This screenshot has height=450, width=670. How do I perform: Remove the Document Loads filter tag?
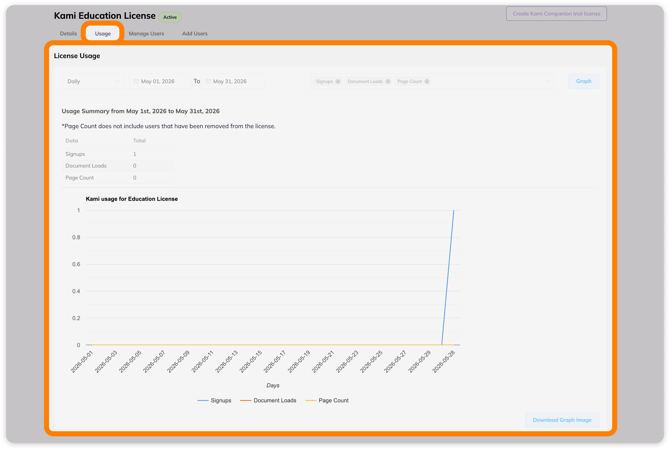click(388, 81)
